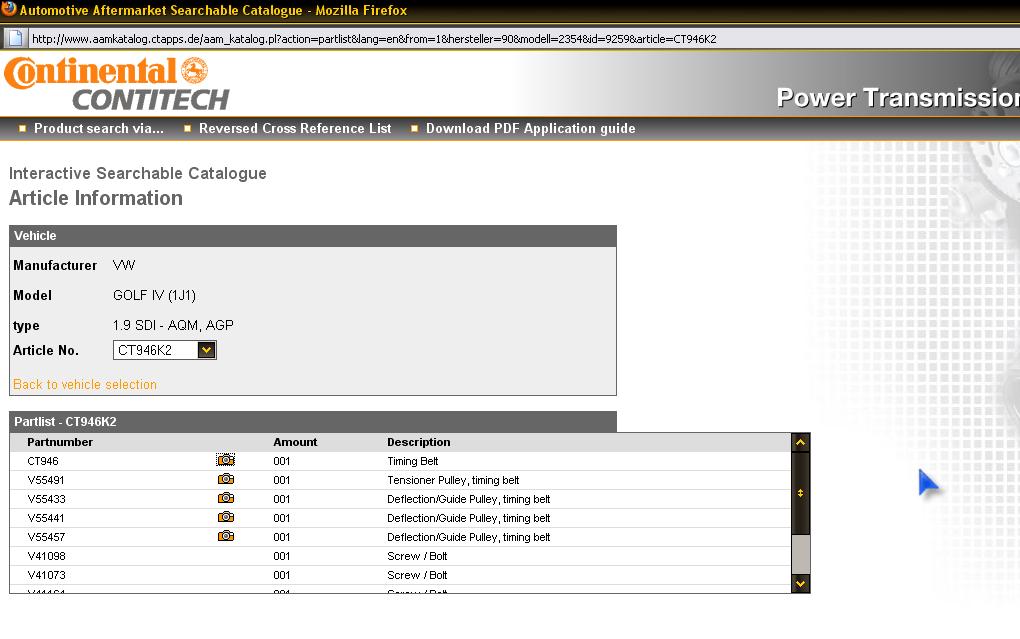
Task: Select part number V41073
Action: coord(46,575)
